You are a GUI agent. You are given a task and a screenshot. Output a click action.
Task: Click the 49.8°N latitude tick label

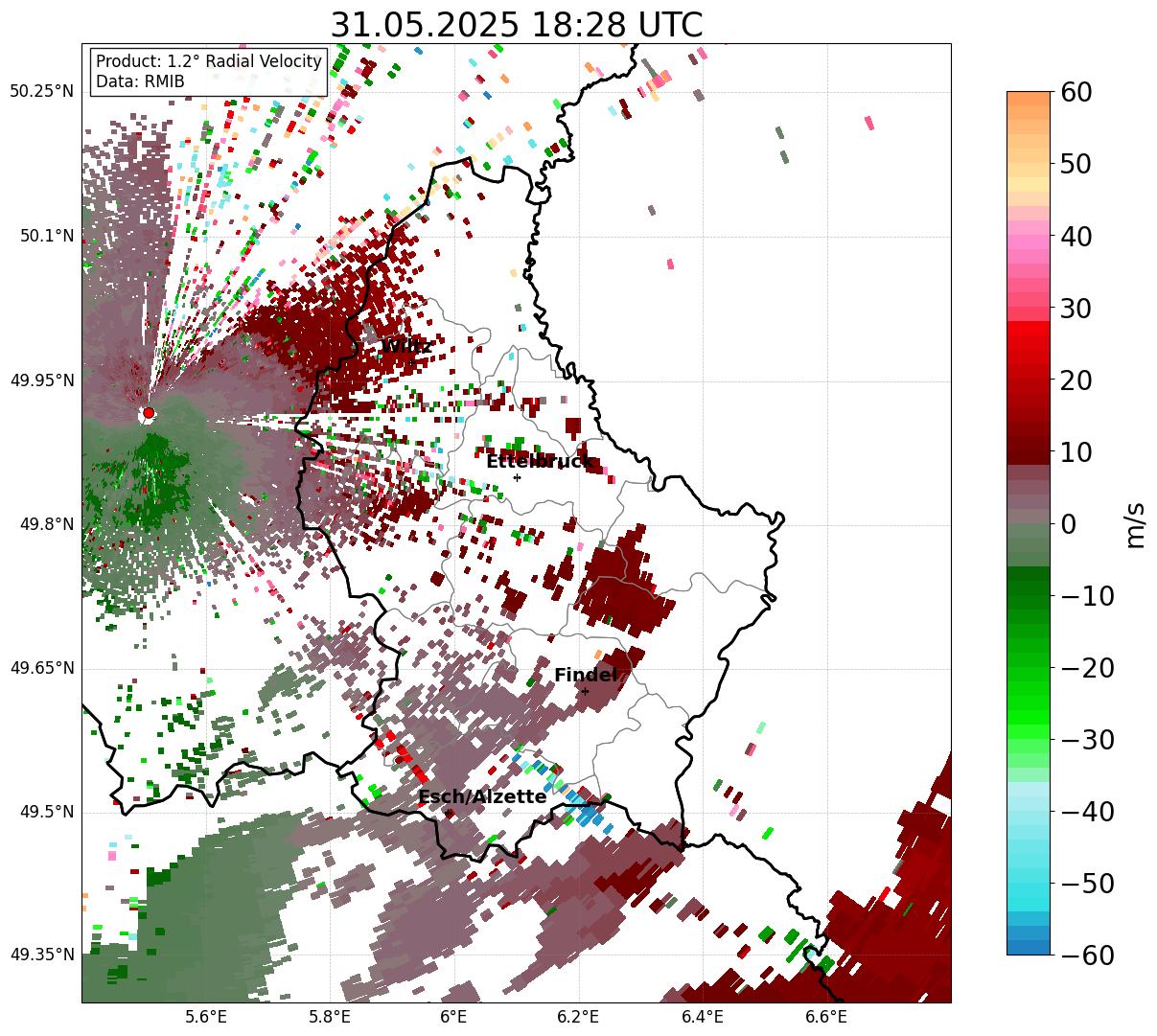click(x=46, y=524)
